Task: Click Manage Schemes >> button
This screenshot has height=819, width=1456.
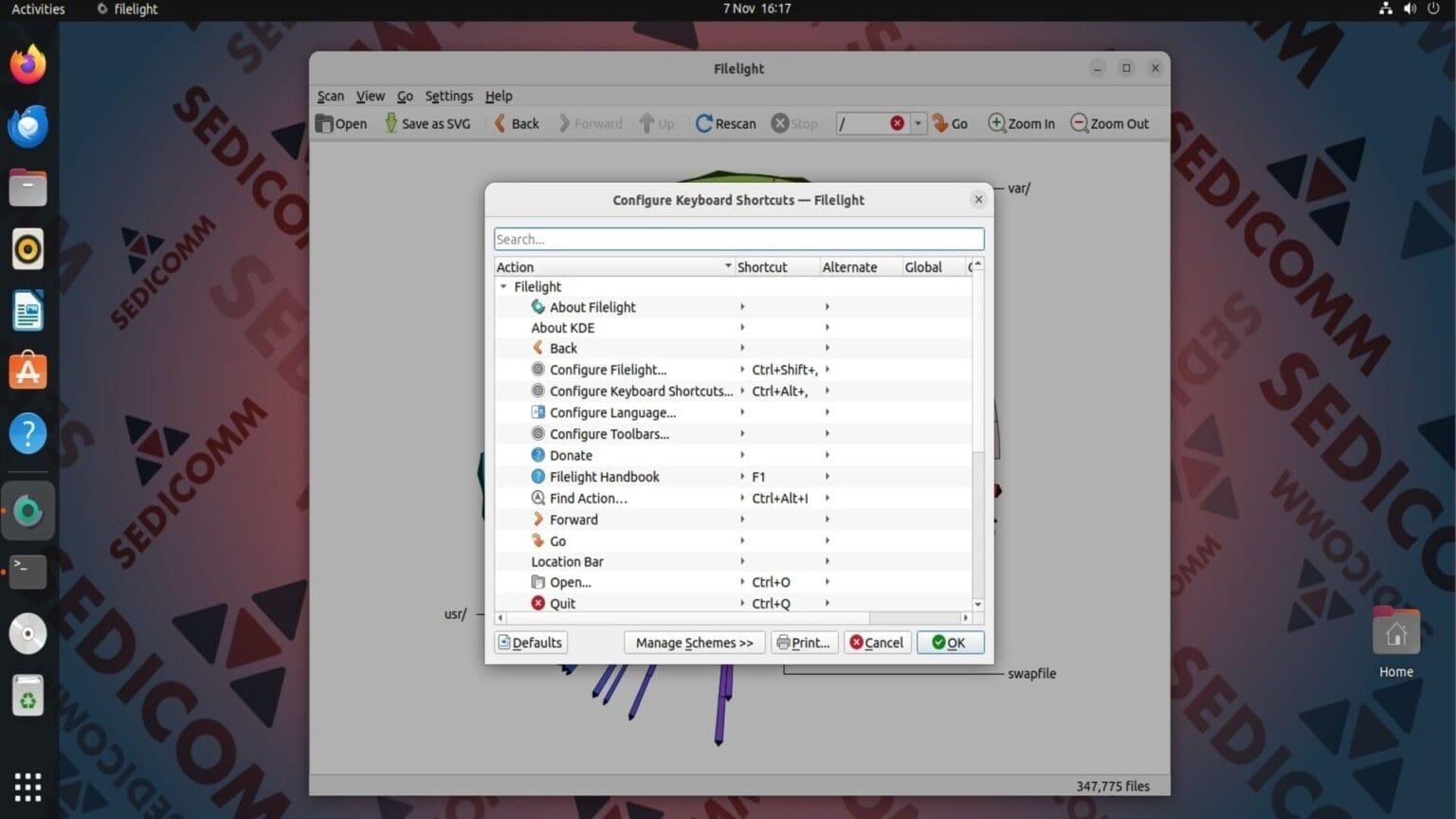Action: point(695,643)
